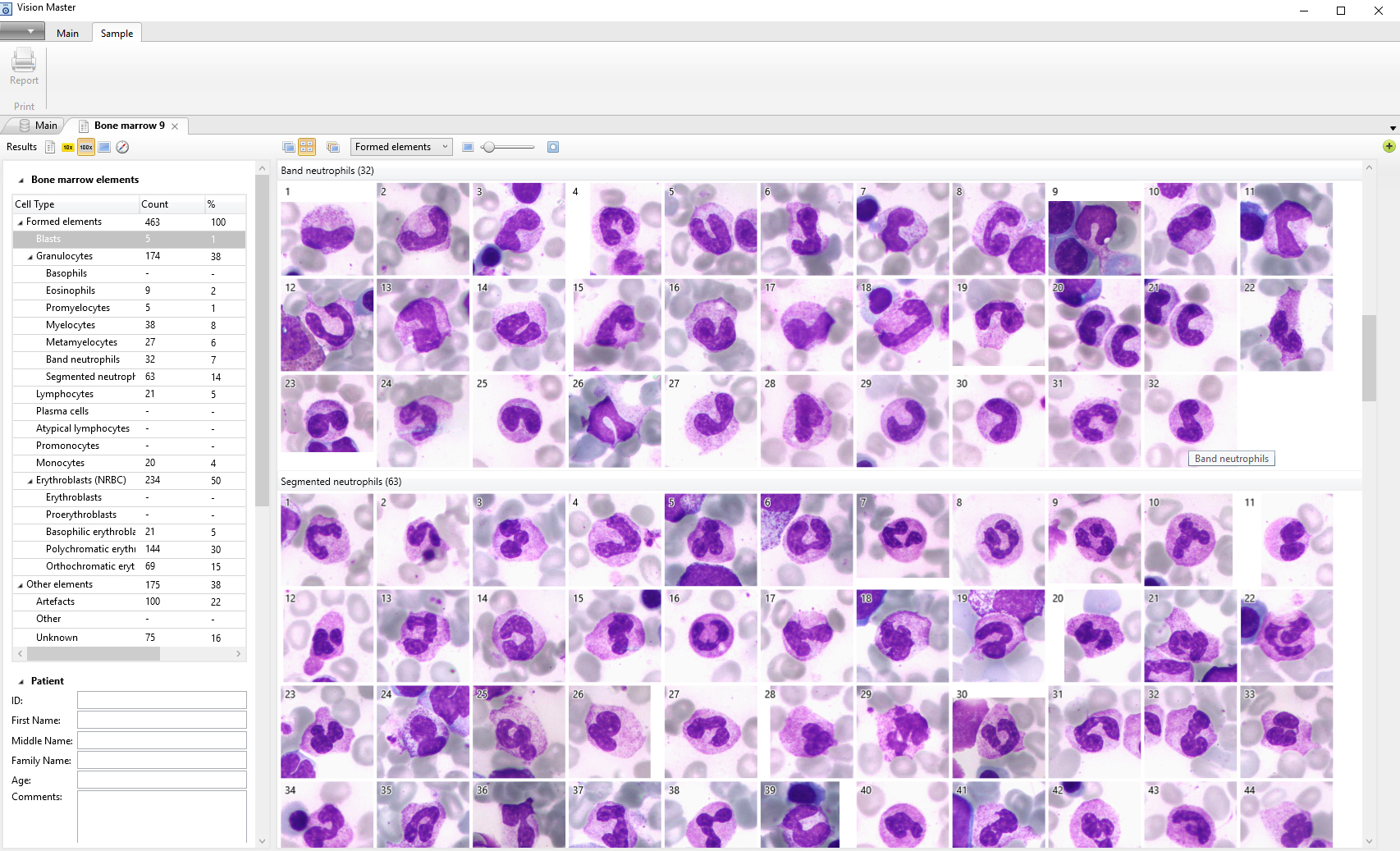Click the large thumbnail size icon
This screenshot has width=1400, height=851.
[553, 147]
